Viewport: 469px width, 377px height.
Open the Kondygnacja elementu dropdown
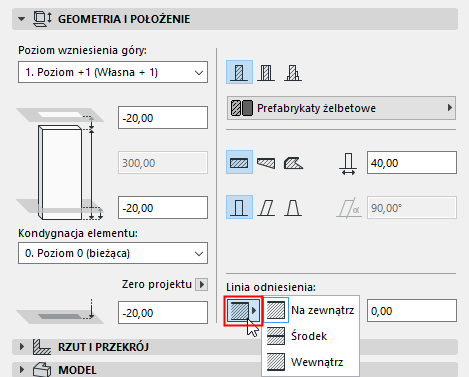(x=113, y=253)
